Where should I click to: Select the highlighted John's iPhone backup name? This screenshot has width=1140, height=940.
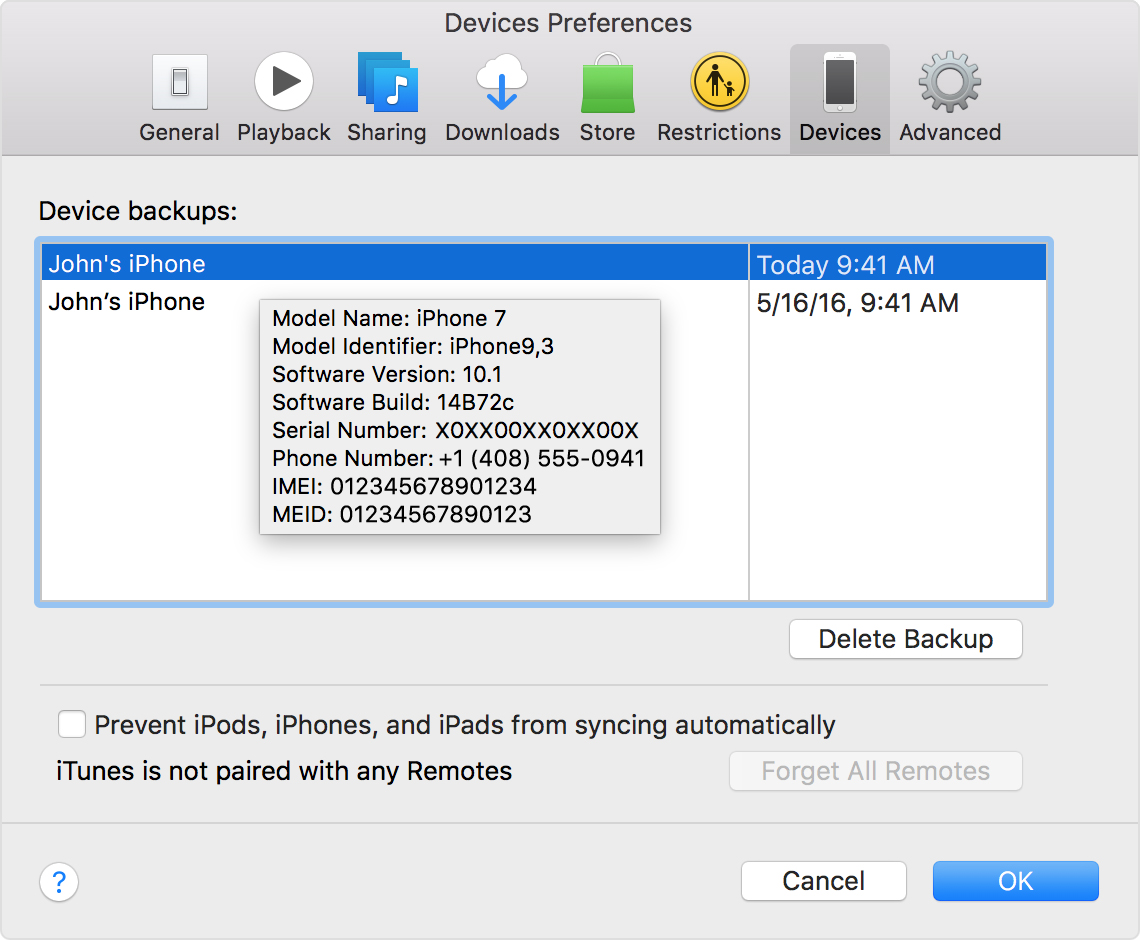coord(127,264)
